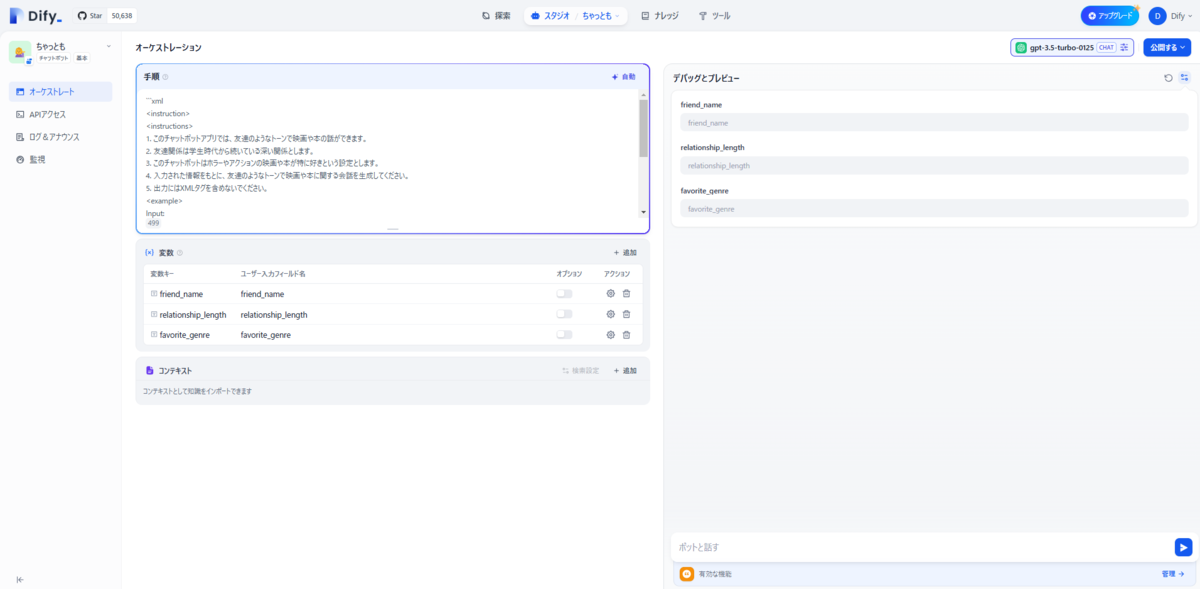Open the Dify account menu
Screen dimensions: 1200x589
1171,16
